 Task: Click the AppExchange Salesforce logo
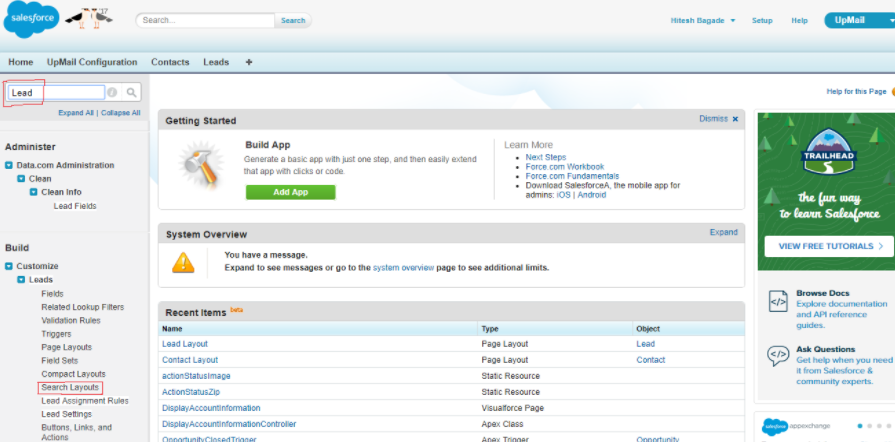pos(775,425)
